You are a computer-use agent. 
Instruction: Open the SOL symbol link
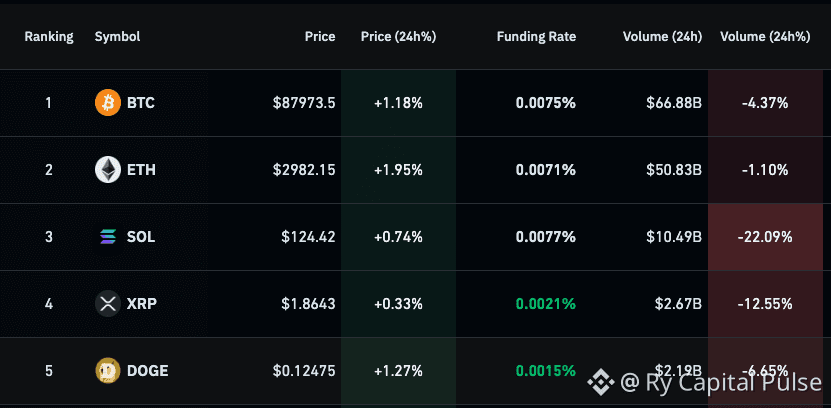click(x=141, y=237)
